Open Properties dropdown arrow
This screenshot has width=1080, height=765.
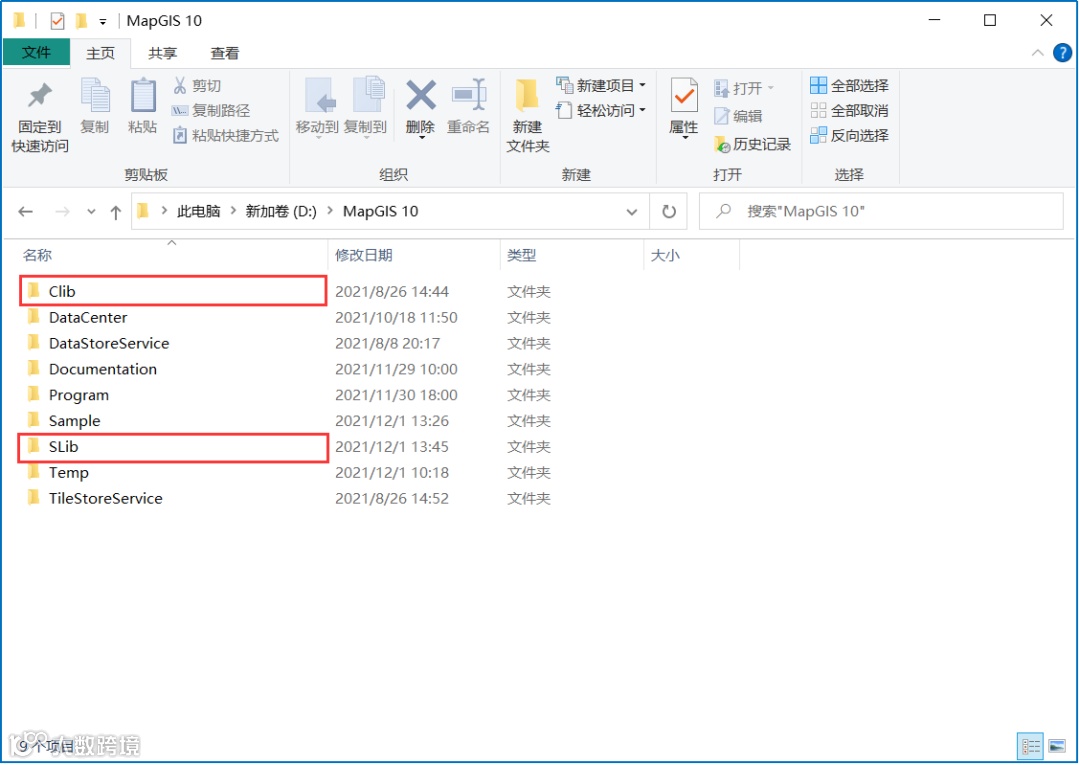(x=684, y=138)
